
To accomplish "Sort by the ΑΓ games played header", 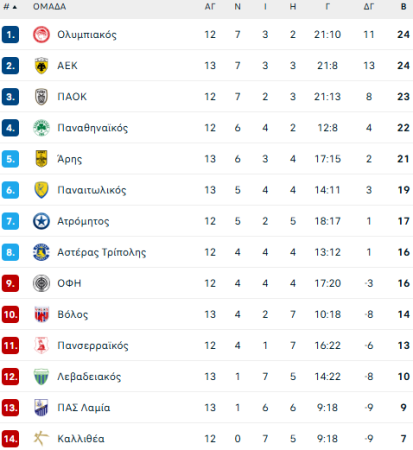I will [210, 7].
